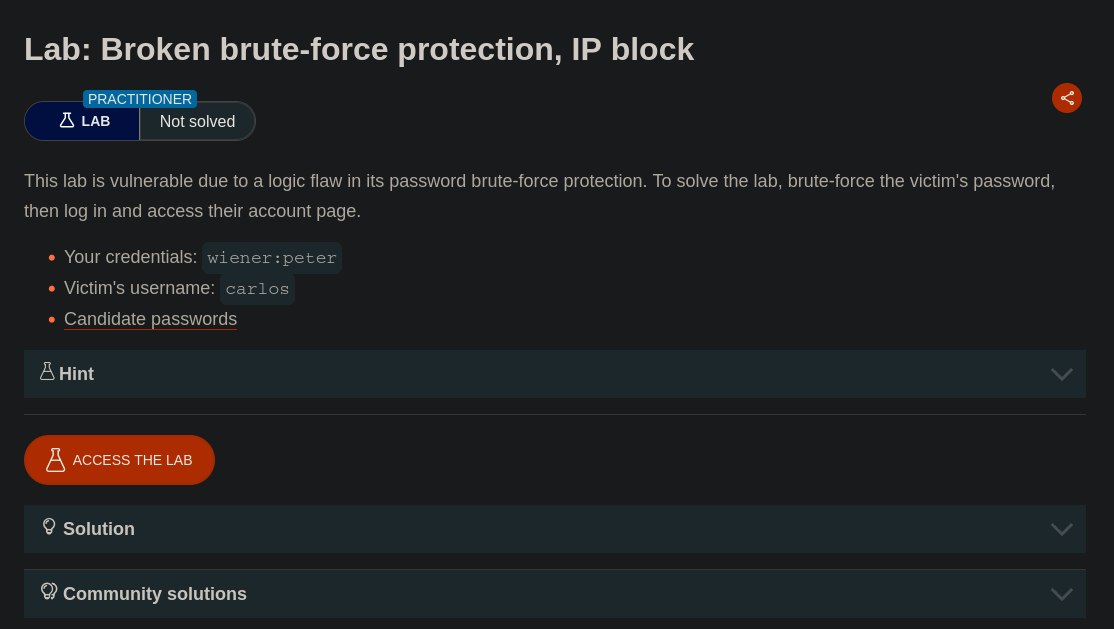Toggle the Hint section label
This screenshot has width=1114, height=629.
tap(77, 374)
